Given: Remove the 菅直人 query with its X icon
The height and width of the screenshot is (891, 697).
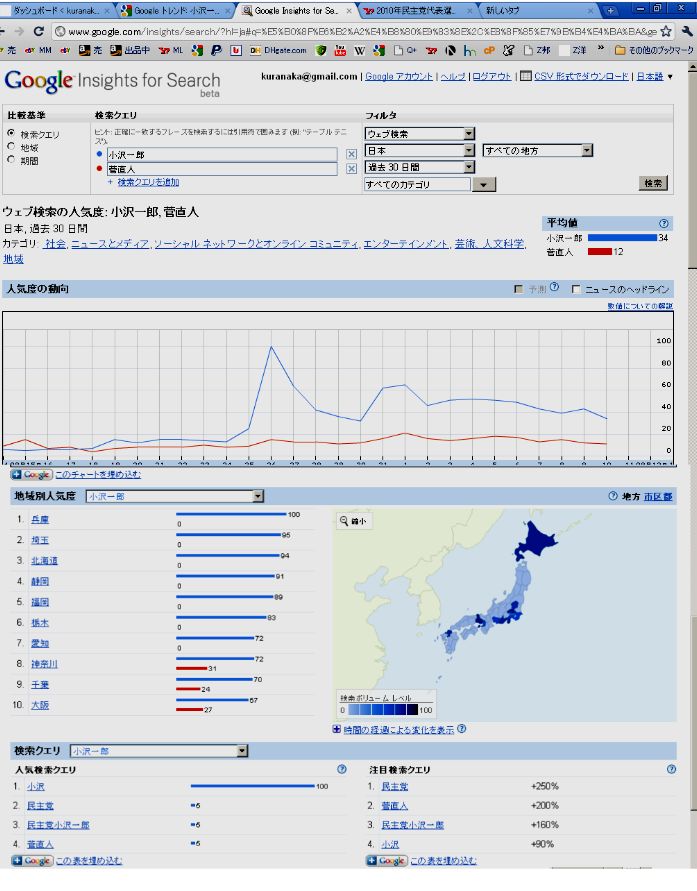Looking at the screenshot, I should click(351, 170).
